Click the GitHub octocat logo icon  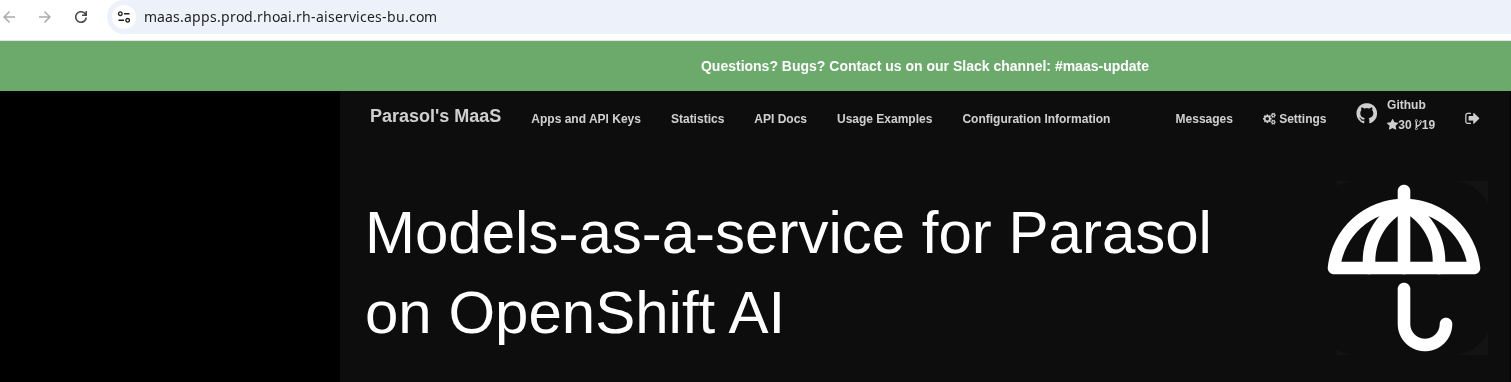tap(1366, 114)
